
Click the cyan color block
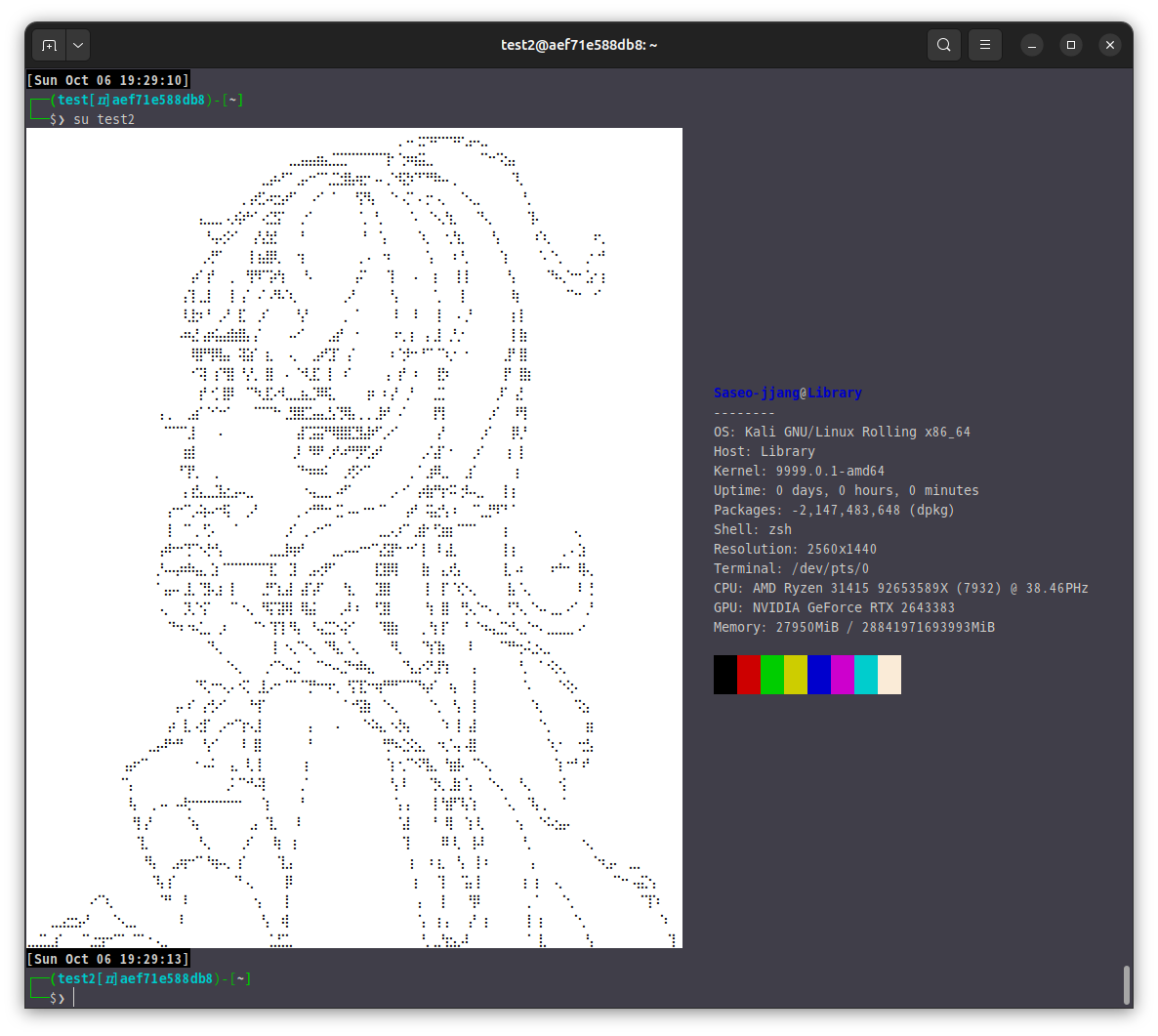(x=866, y=675)
